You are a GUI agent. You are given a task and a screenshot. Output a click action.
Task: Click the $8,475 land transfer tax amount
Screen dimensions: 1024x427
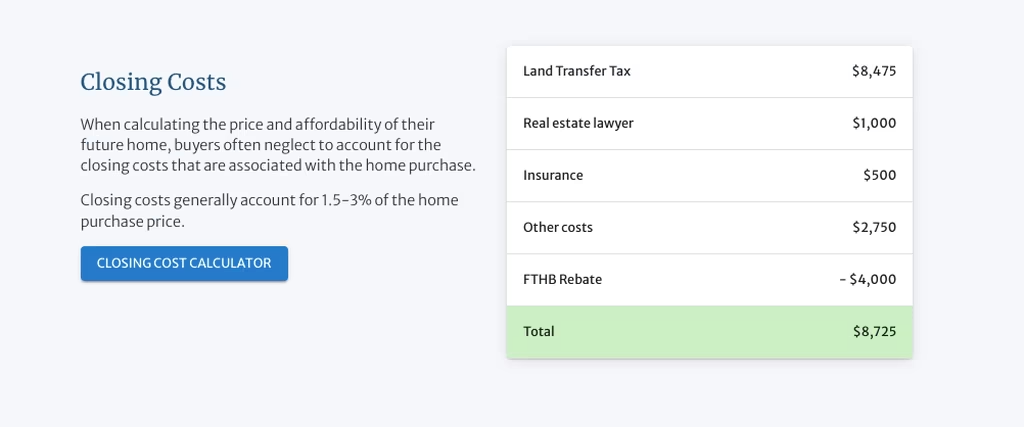[x=874, y=71]
